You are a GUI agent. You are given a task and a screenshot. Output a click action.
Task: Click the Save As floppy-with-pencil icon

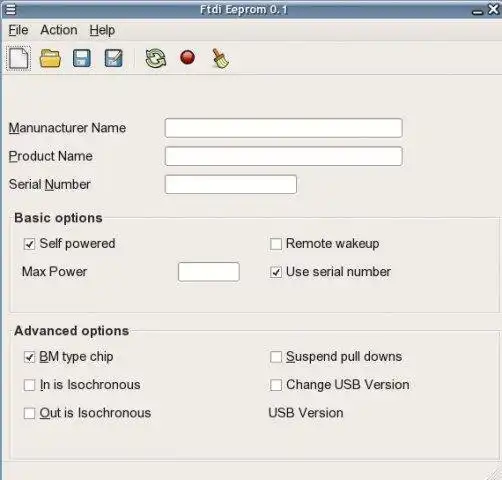pos(114,58)
